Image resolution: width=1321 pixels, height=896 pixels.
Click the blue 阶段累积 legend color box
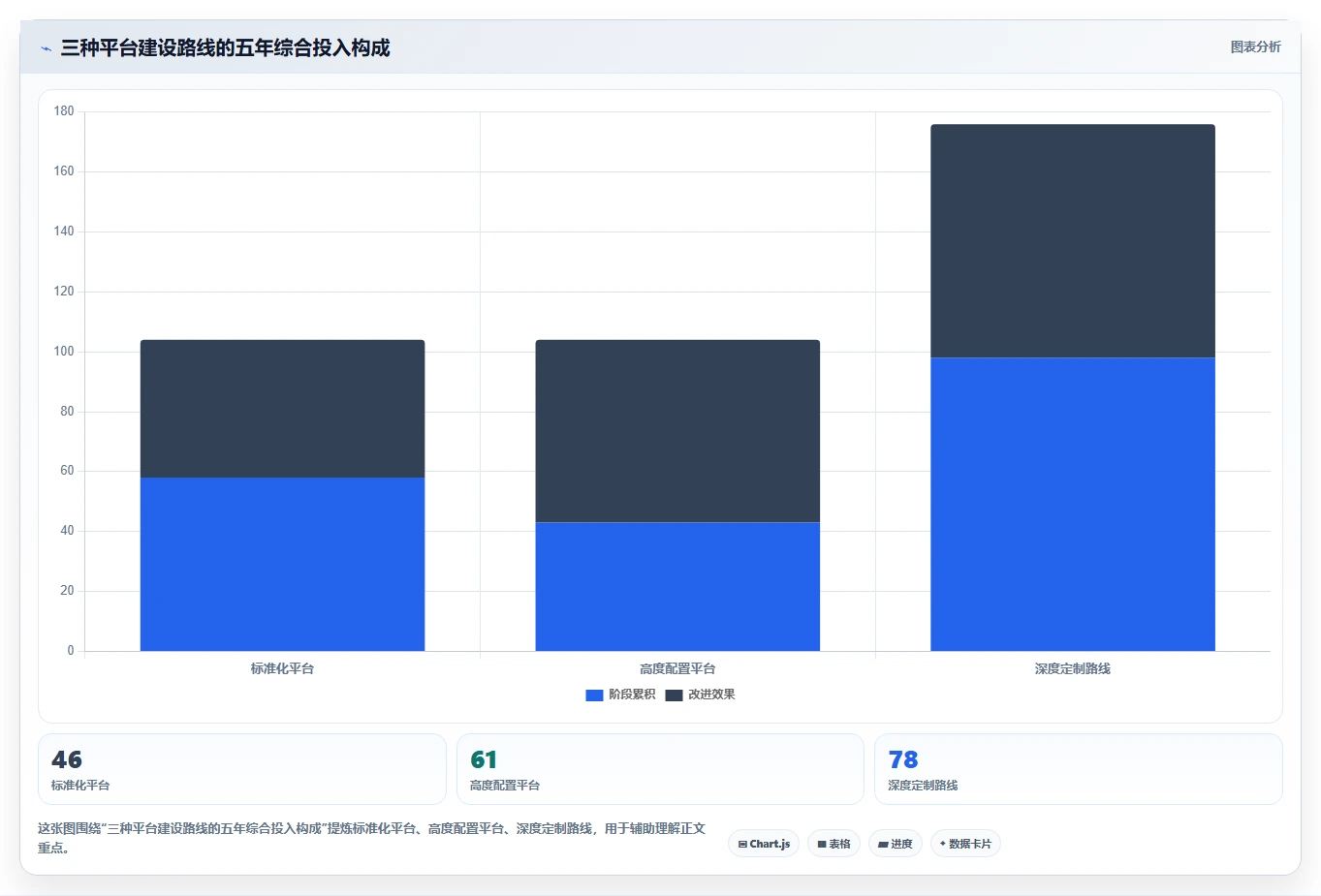[x=594, y=695]
